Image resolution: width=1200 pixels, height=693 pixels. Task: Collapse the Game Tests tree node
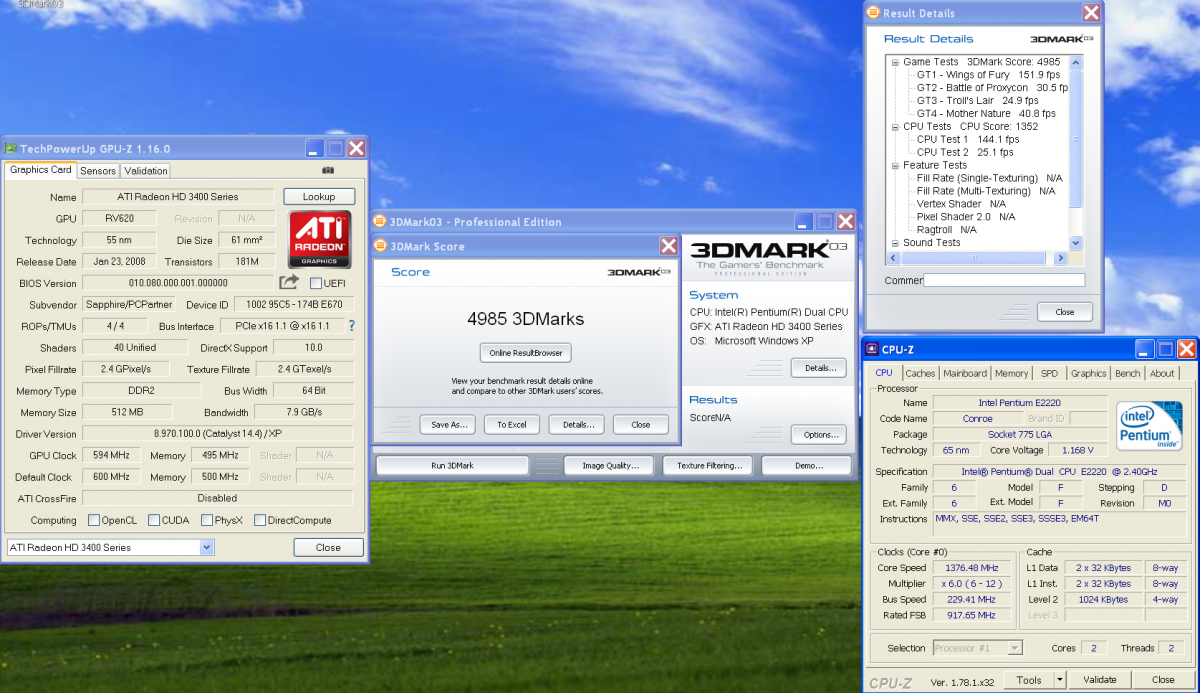tap(895, 62)
